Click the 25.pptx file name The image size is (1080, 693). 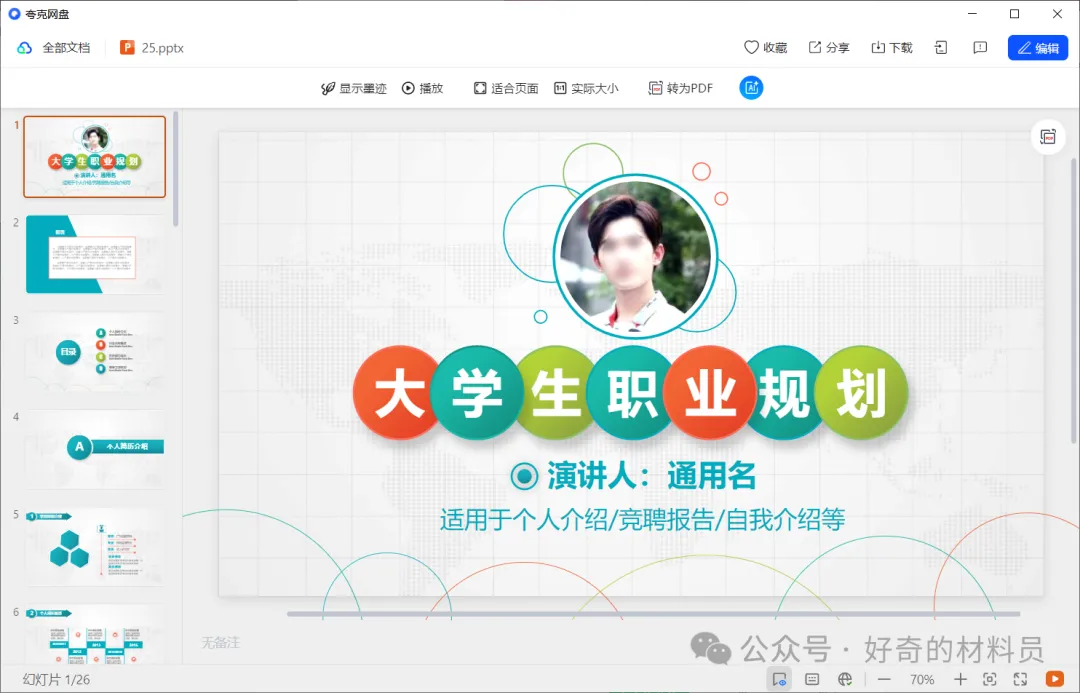coord(163,48)
